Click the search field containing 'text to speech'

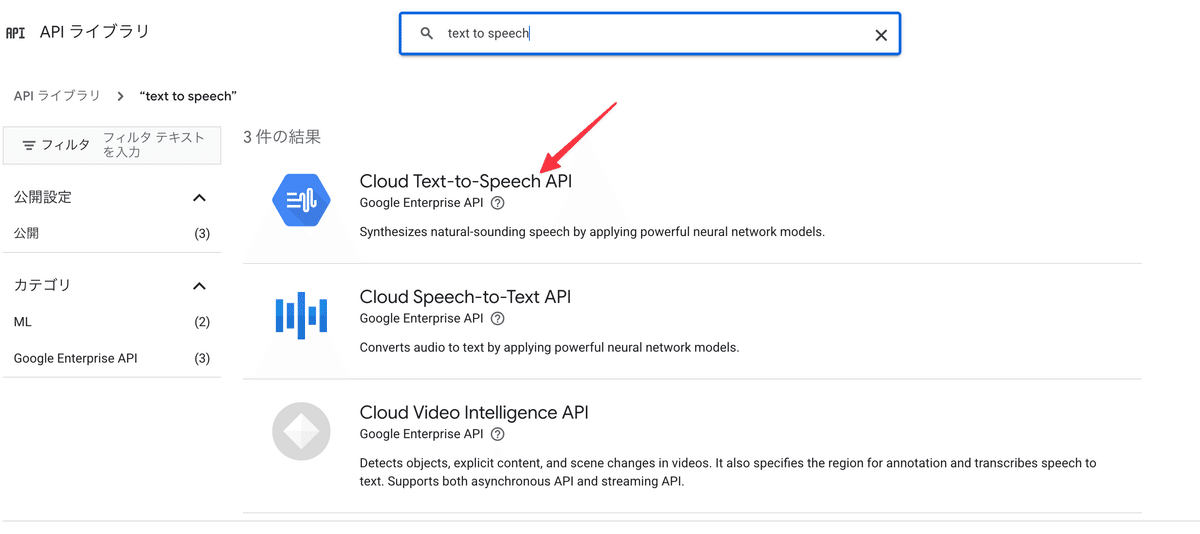(650, 33)
